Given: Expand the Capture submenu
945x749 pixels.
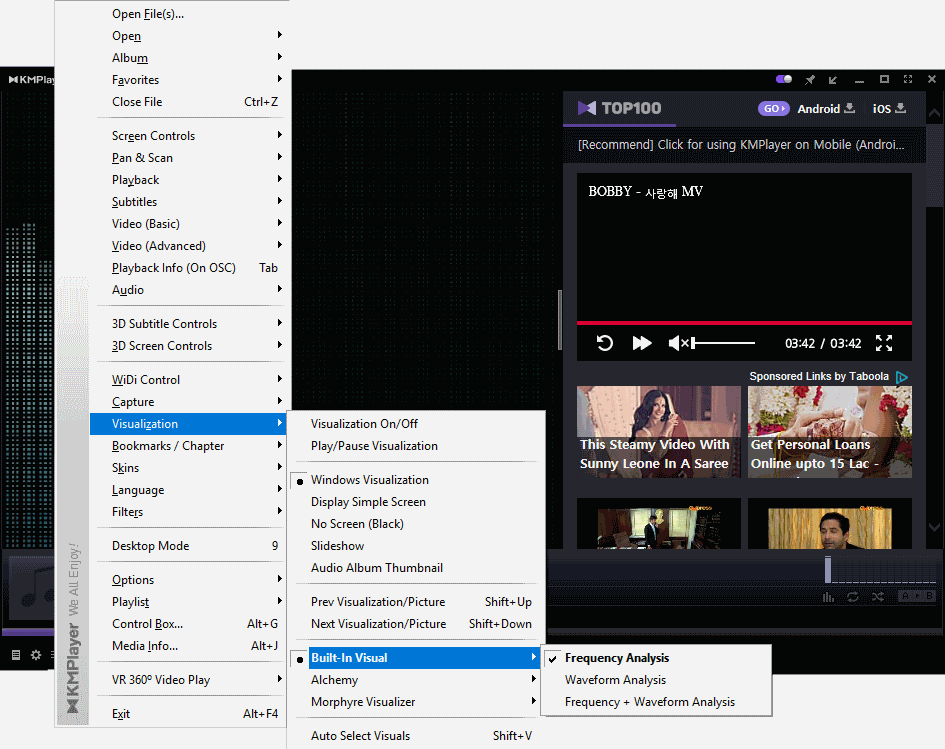Looking at the screenshot, I should point(188,402).
